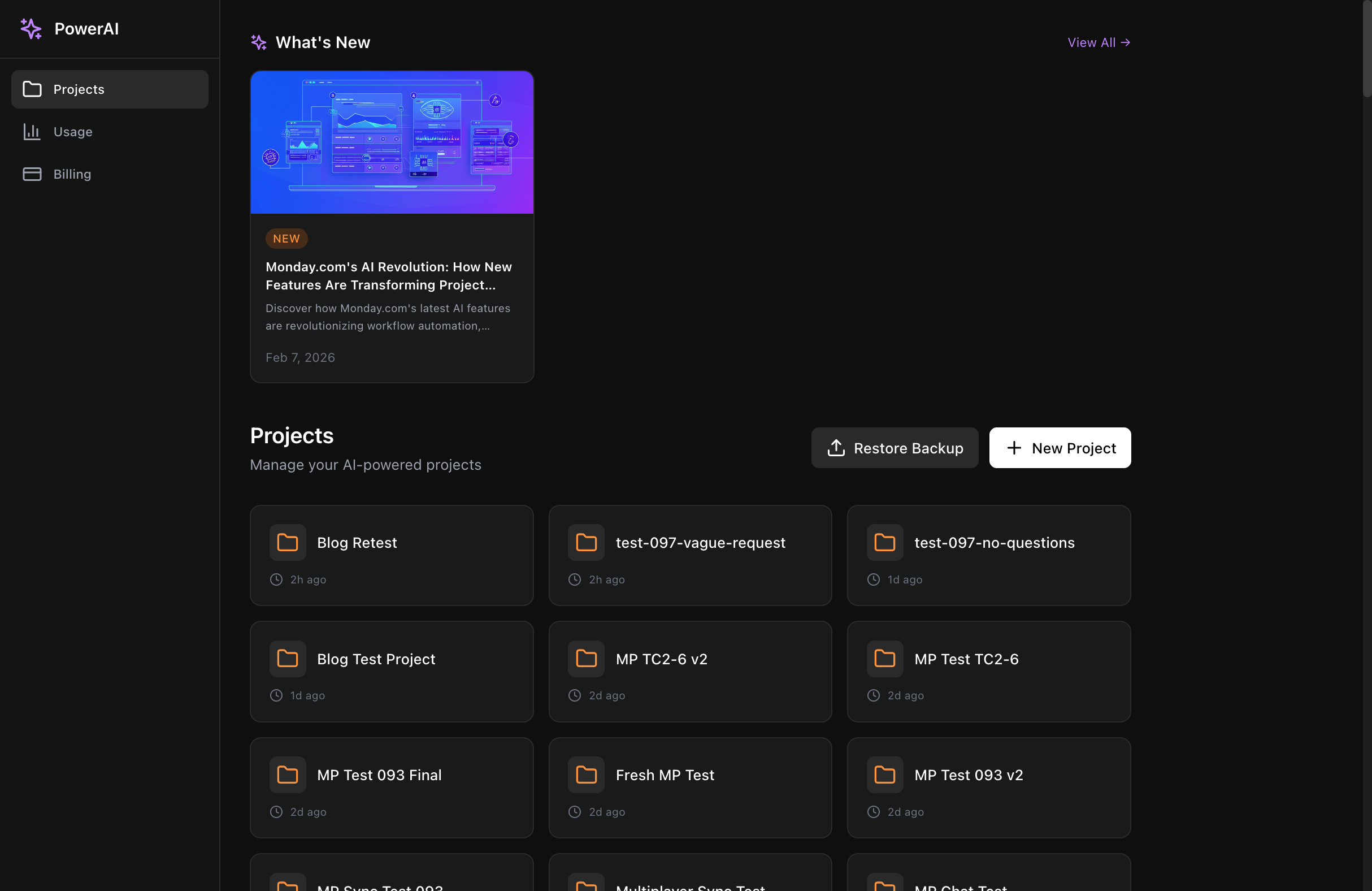Start a New Project
This screenshot has height=891, width=1372.
(x=1061, y=448)
